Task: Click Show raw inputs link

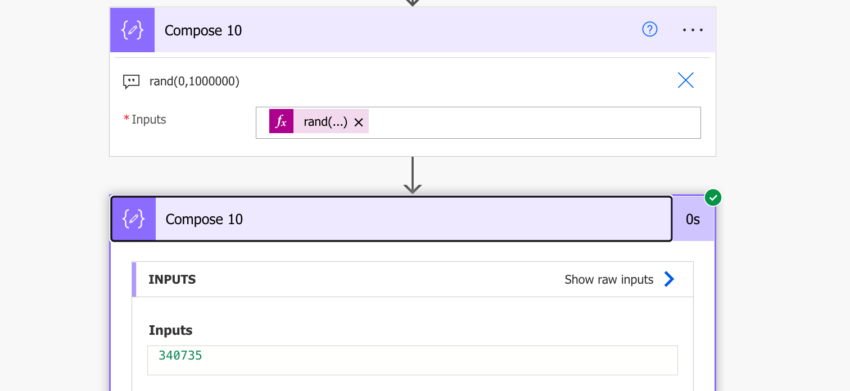Action: click(x=608, y=280)
